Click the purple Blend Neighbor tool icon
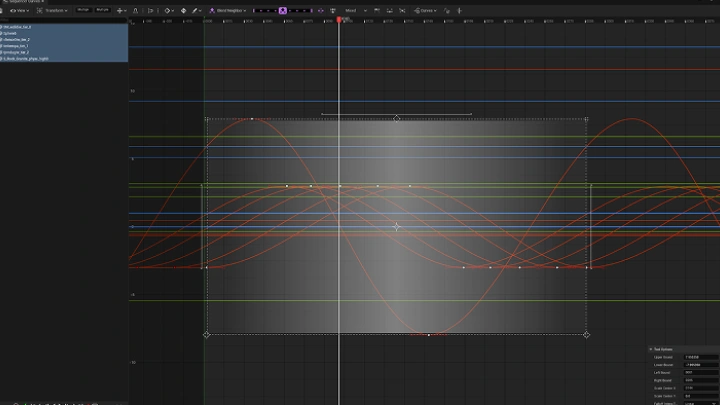720x405 pixels. [x=212, y=11]
